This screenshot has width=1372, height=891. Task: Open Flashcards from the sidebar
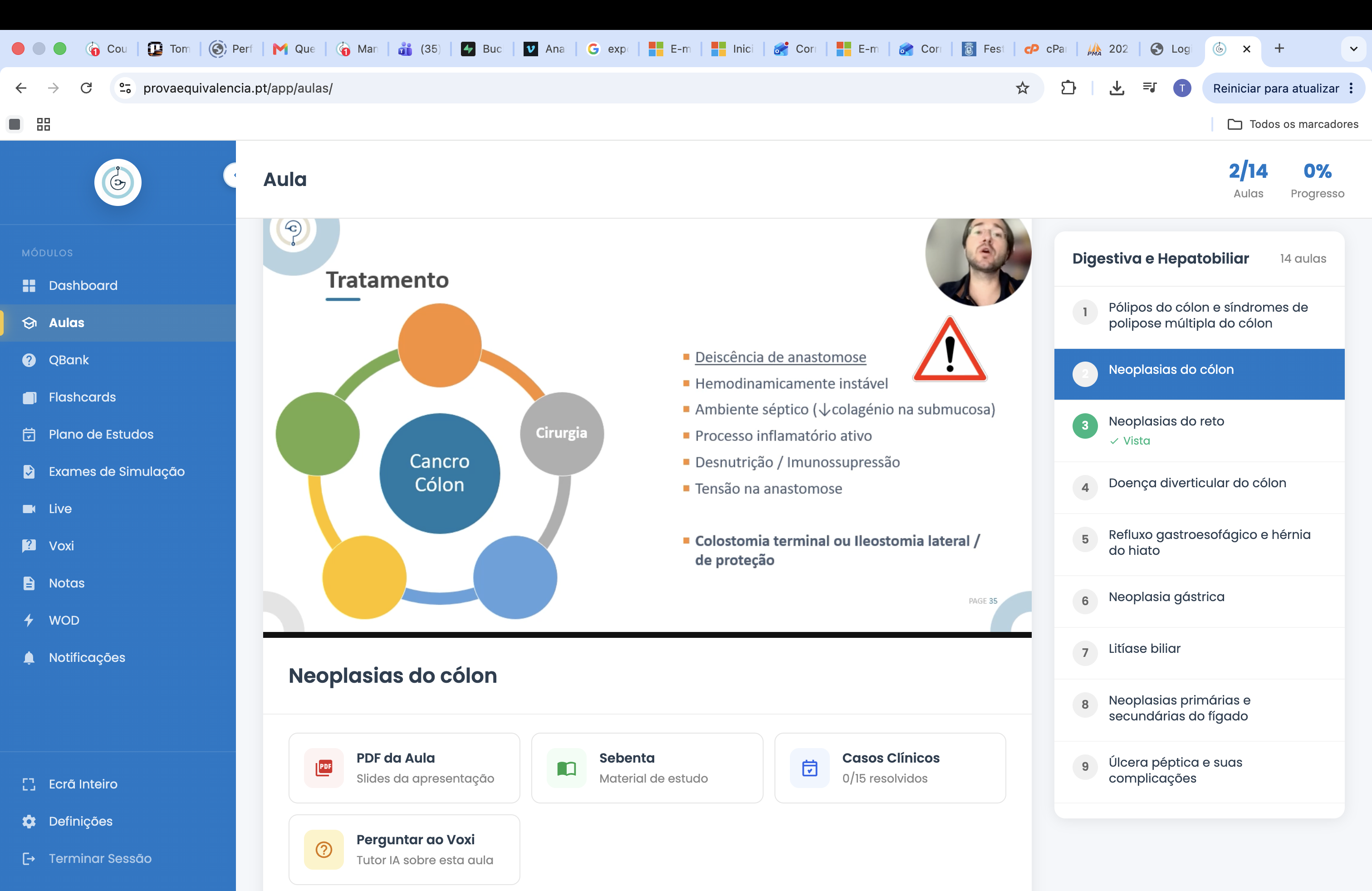pos(118,397)
